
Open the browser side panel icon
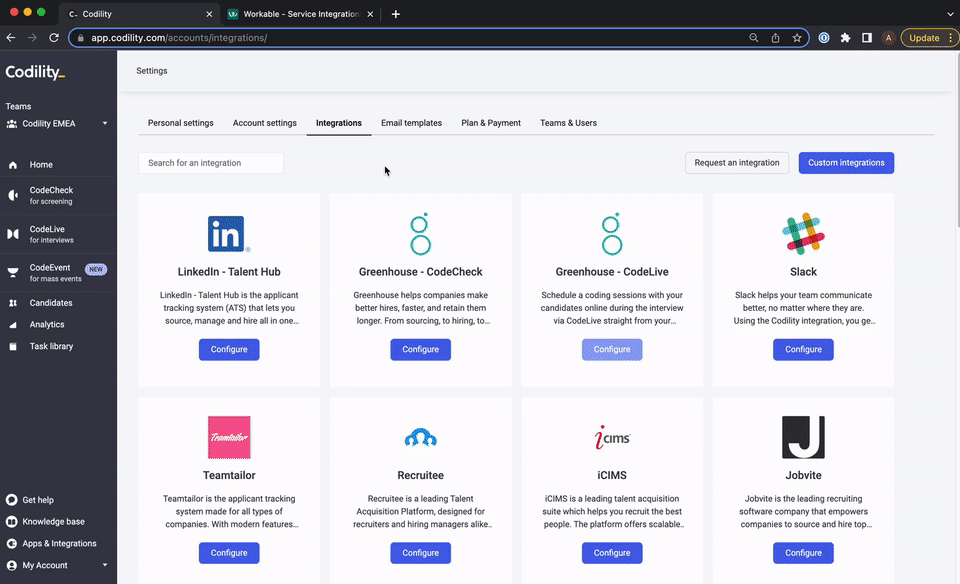[867, 38]
